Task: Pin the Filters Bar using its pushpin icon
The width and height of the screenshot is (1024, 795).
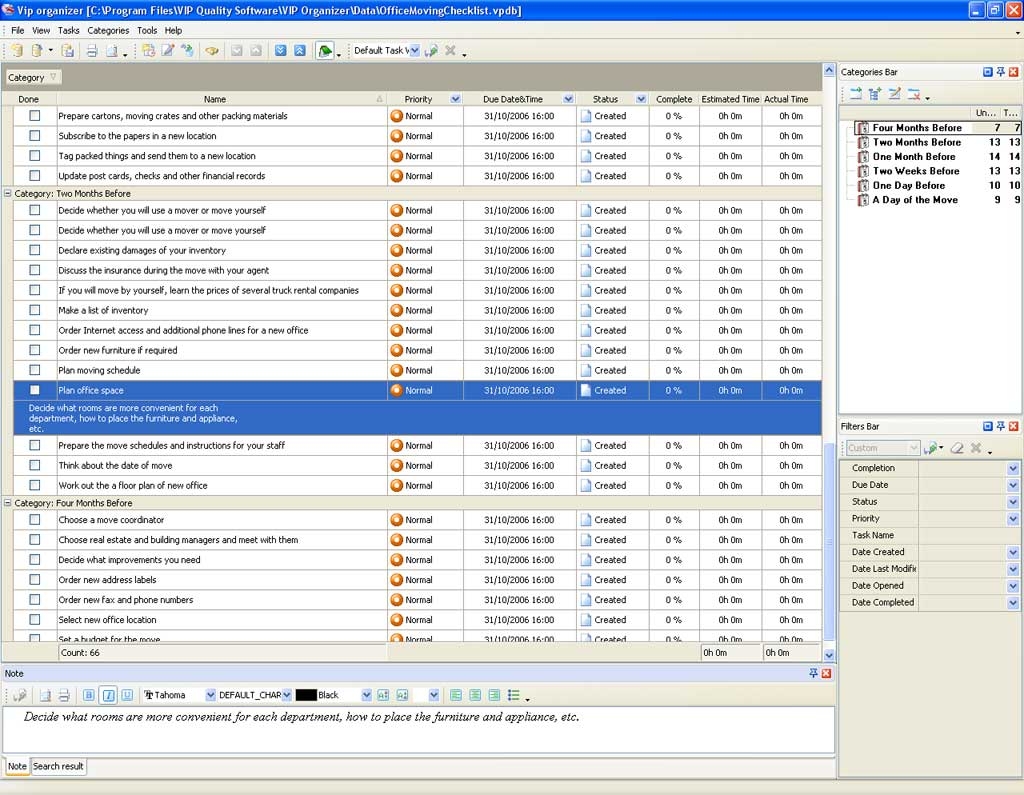Action: 1000,426
